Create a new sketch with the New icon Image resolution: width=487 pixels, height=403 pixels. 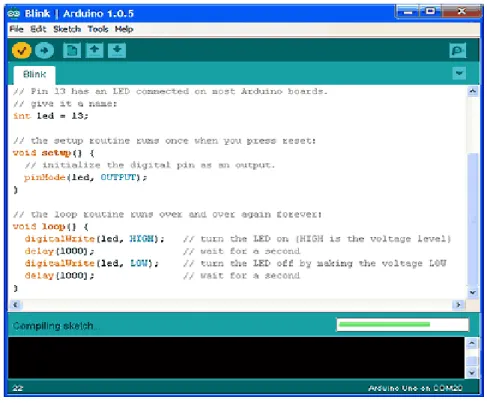point(72,51)
